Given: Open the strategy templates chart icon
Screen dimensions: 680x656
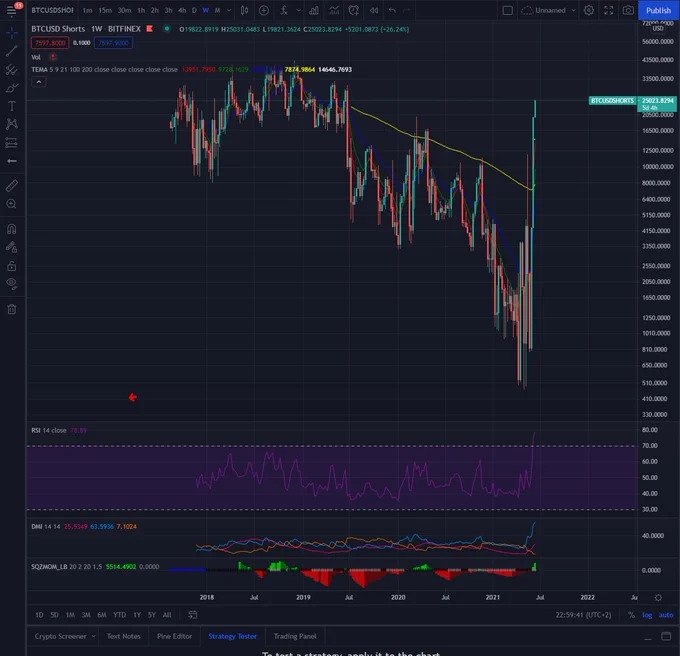Looking at the screenshot, I should tap(333, 10).
